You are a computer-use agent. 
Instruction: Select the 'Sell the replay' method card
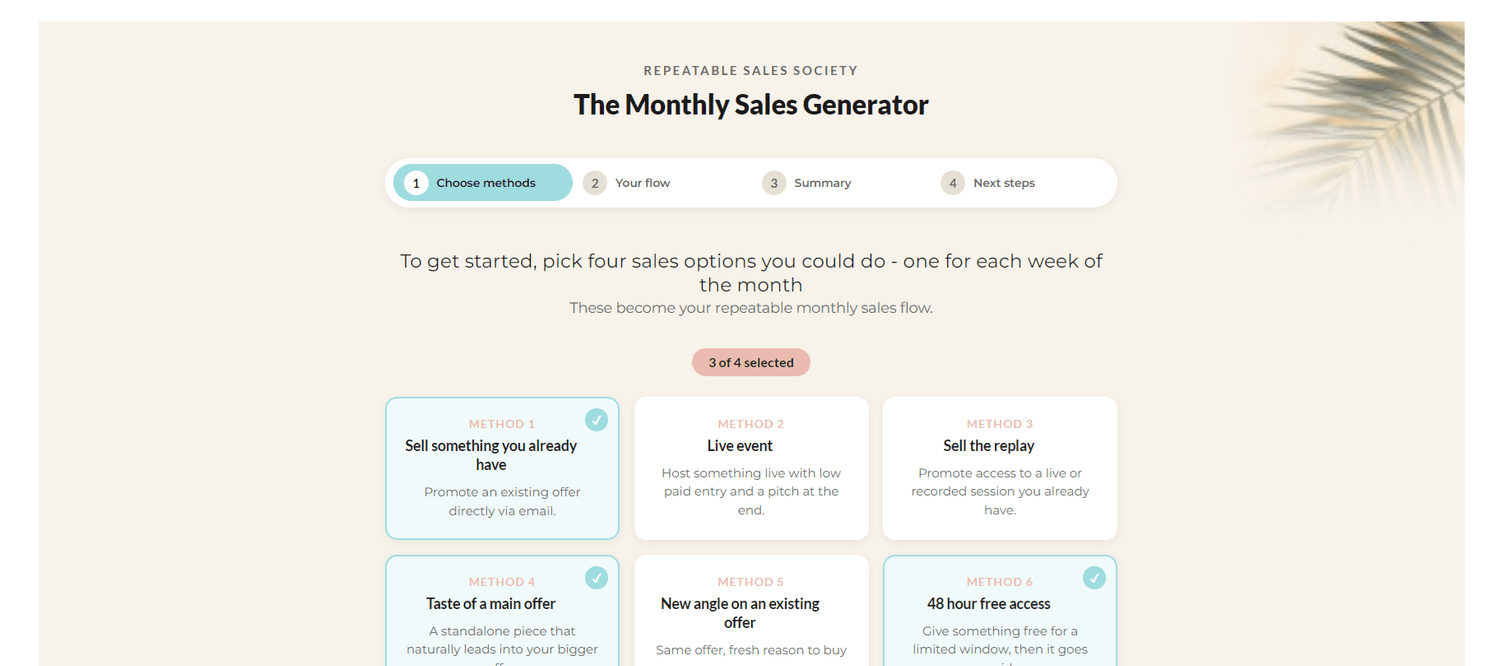point(1000,468)
